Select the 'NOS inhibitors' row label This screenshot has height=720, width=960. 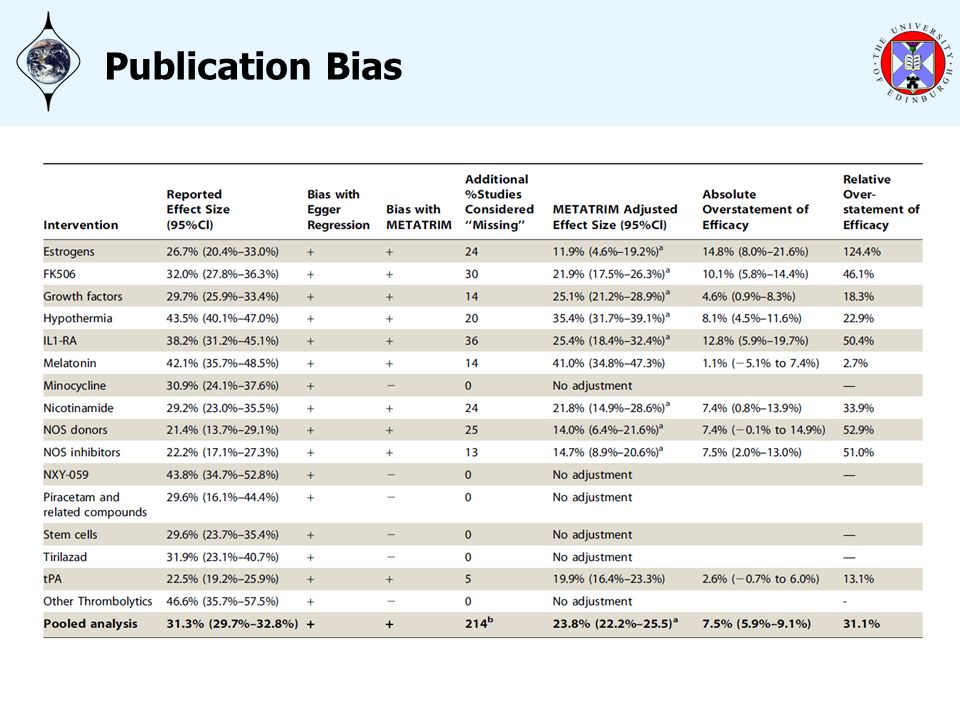tap(82, 452)
